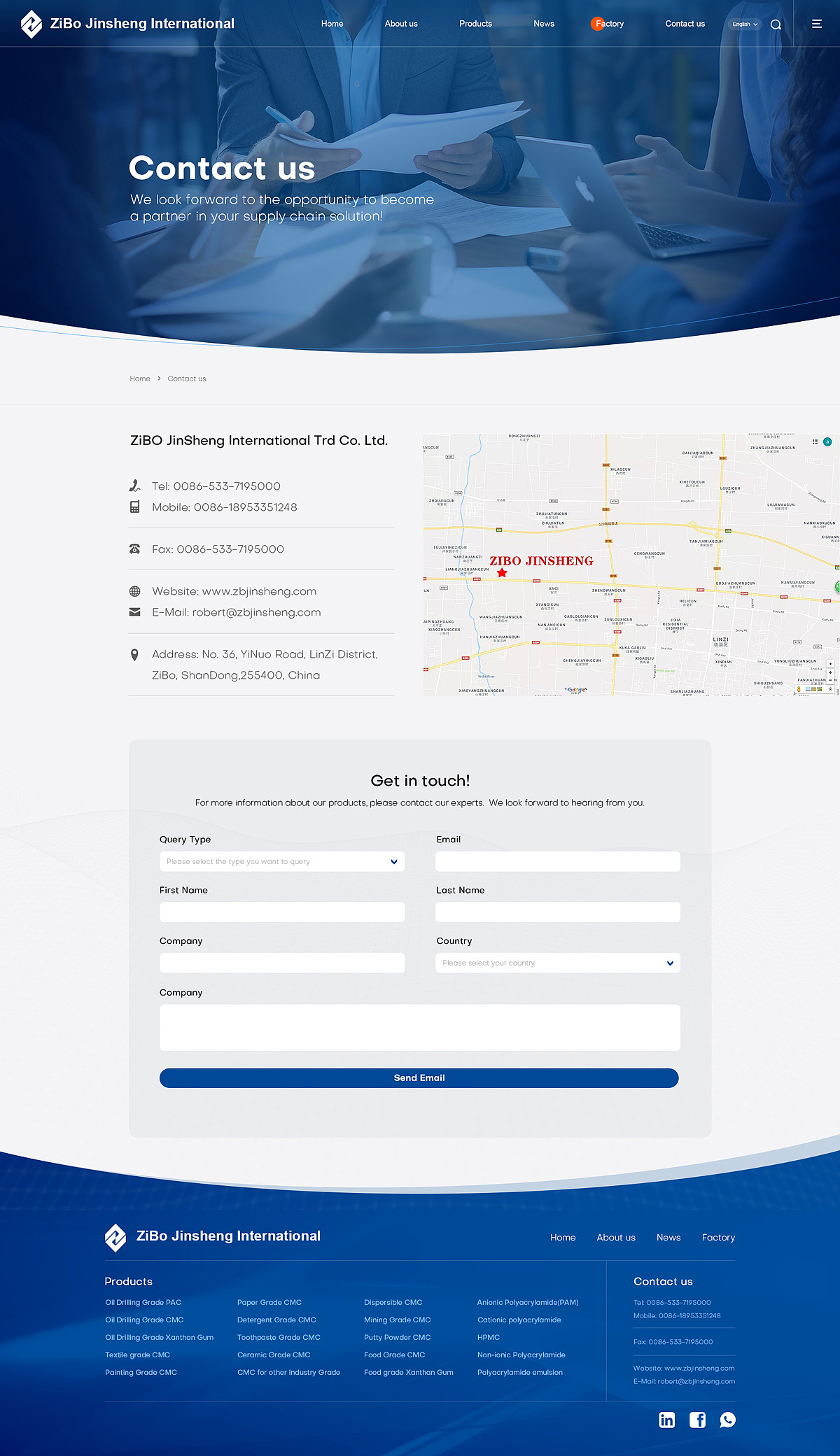Click the Company single-line input field

[x=282, y=963]
